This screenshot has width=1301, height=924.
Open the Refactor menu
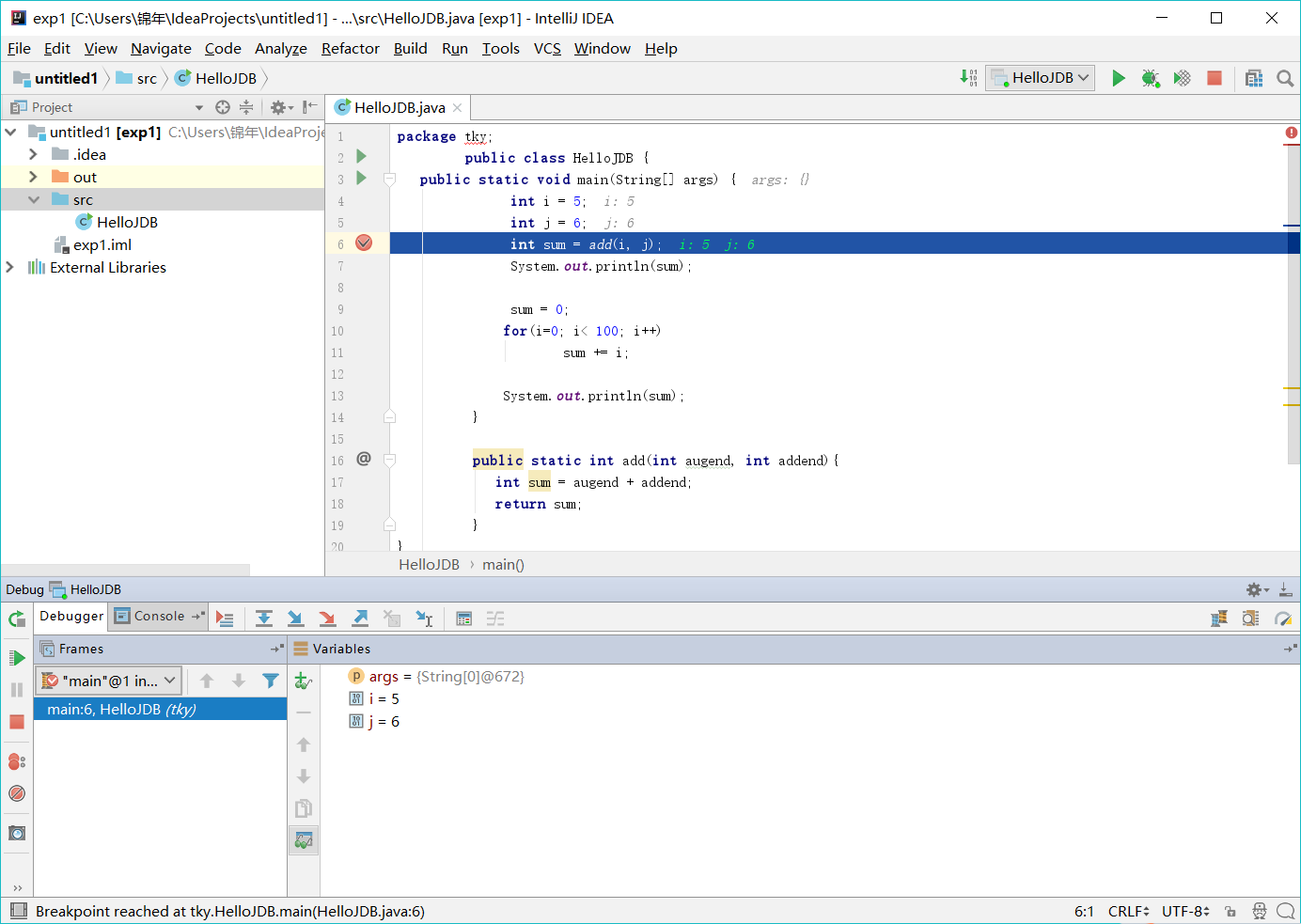(x=350, y=49)
